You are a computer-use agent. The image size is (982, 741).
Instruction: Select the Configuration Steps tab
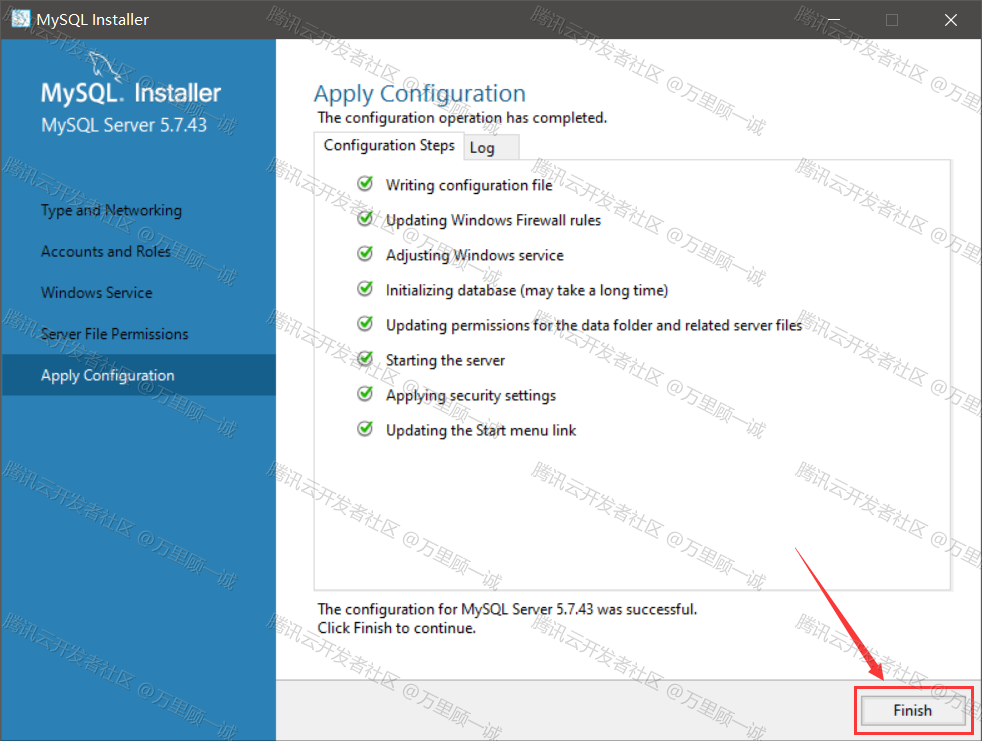(389, 145)
